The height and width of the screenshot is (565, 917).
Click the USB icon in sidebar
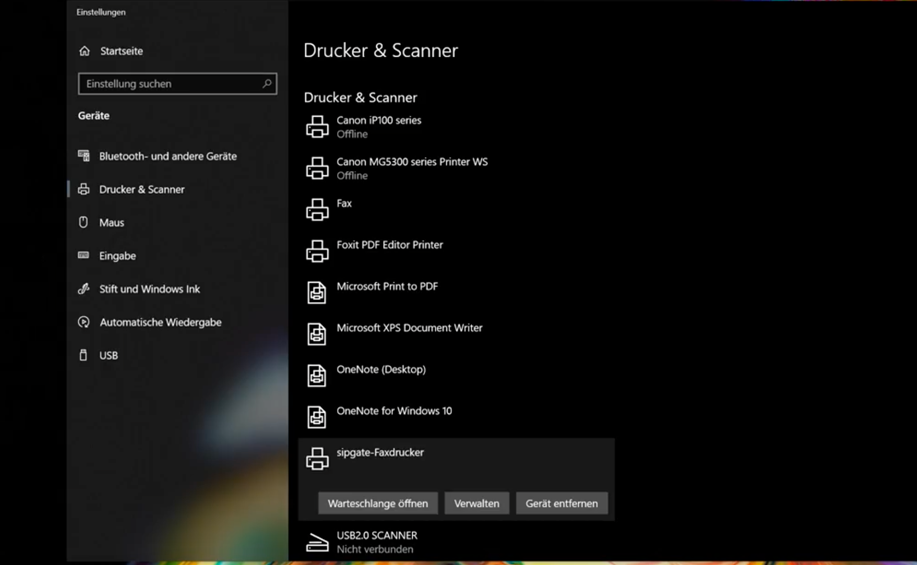coord(83,355)
